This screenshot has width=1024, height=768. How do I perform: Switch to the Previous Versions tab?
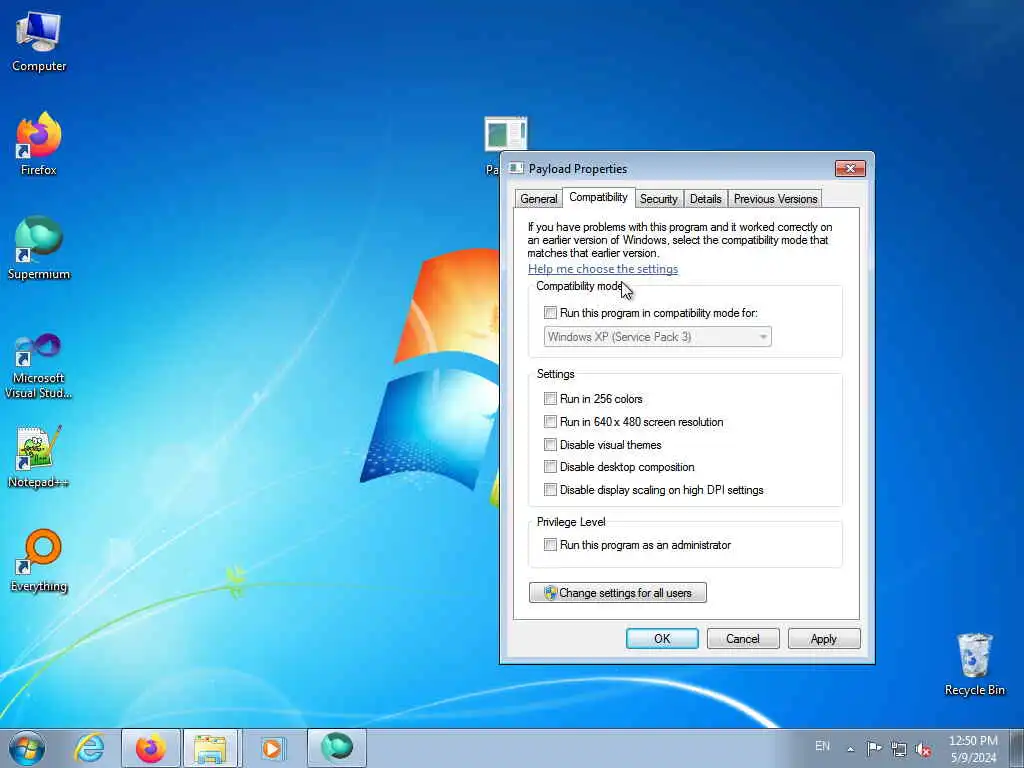tap(775, 199)
